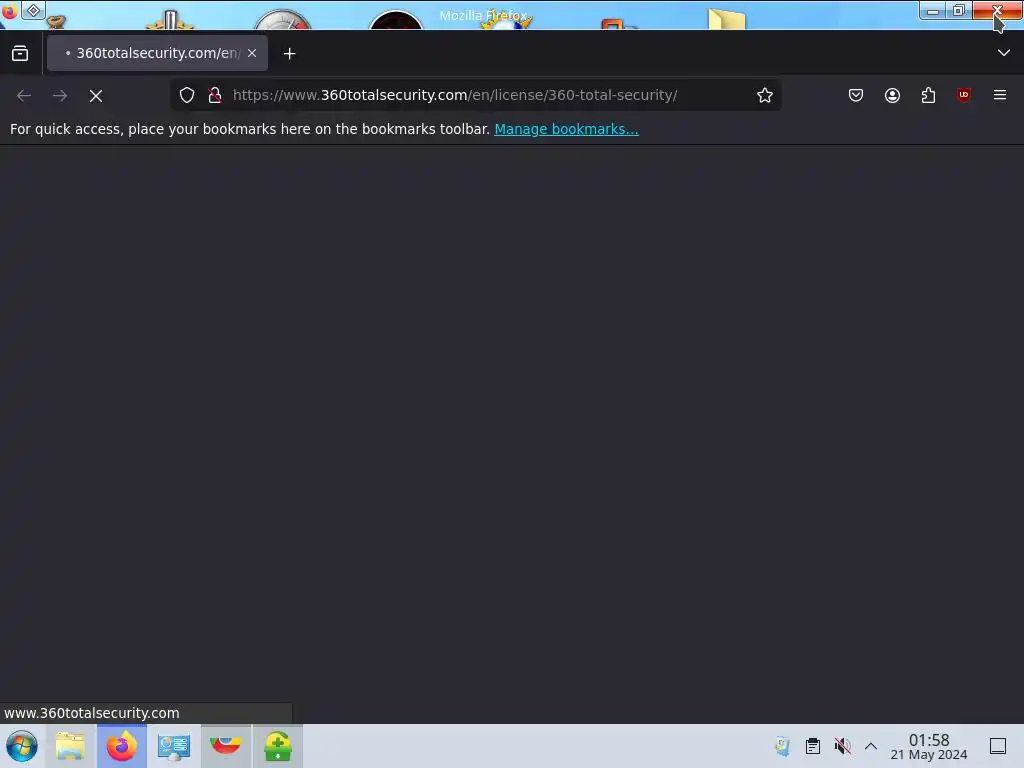Save page to Pocket
Screen dimensions: 1024x768
pos(856,95)
